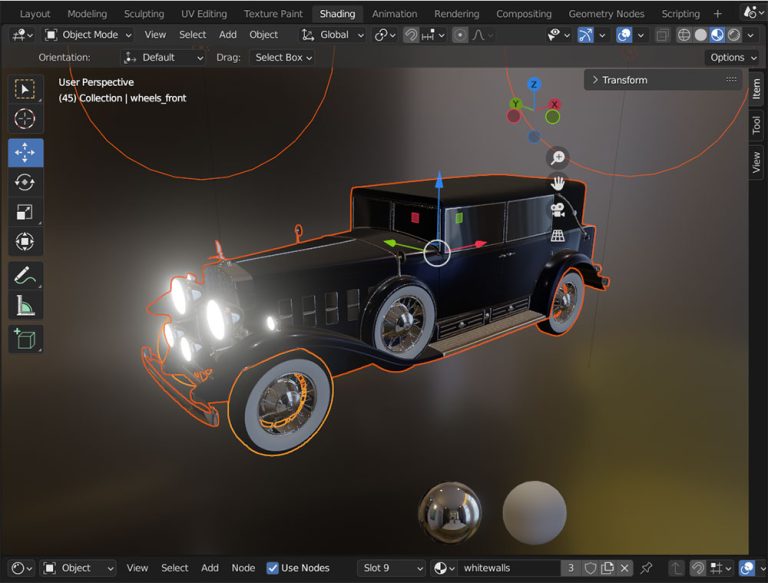This screenshot has width=768, height=583.
Task: Enable the Use Nodes checkbox
Action: coord(273,568)
